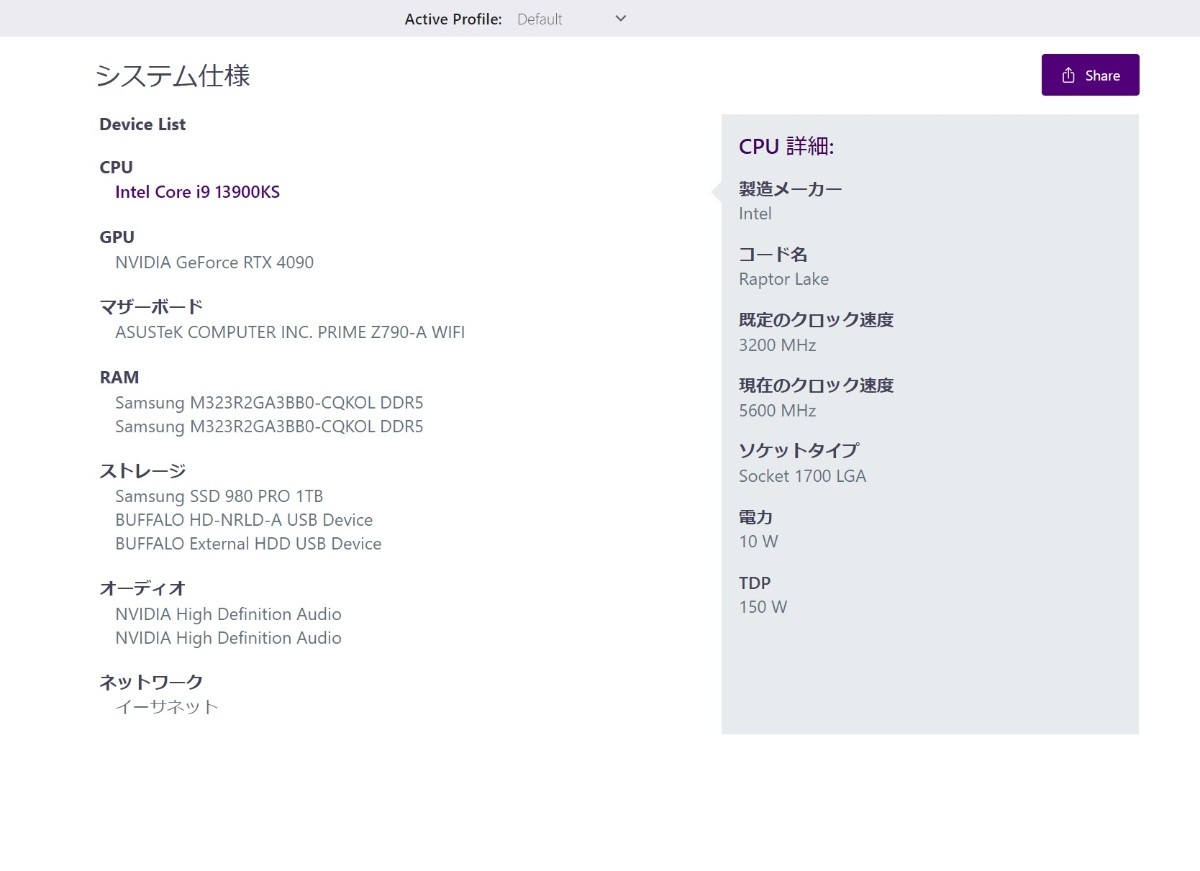Select the Intel Core i9 13900KS device
The height and width of the screenshot is (871, 1200).
tap(197, 192)
